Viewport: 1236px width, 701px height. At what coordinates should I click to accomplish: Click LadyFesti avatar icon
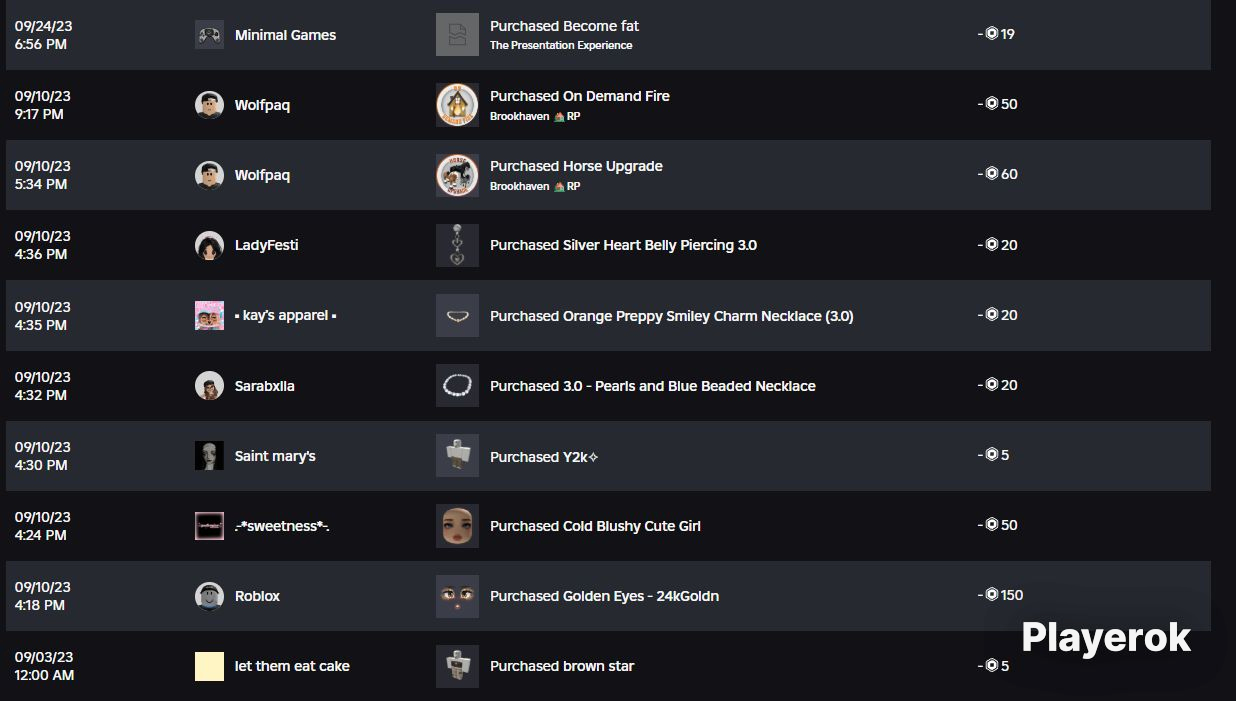click(x=209, y=245)
